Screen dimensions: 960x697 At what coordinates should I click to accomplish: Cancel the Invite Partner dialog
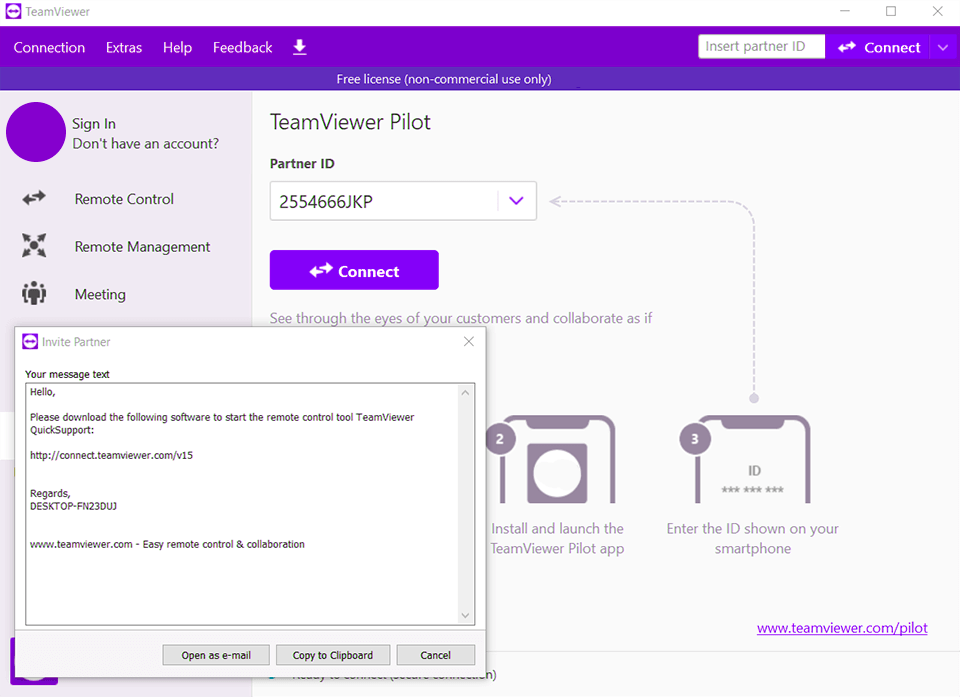coord(435,655)
